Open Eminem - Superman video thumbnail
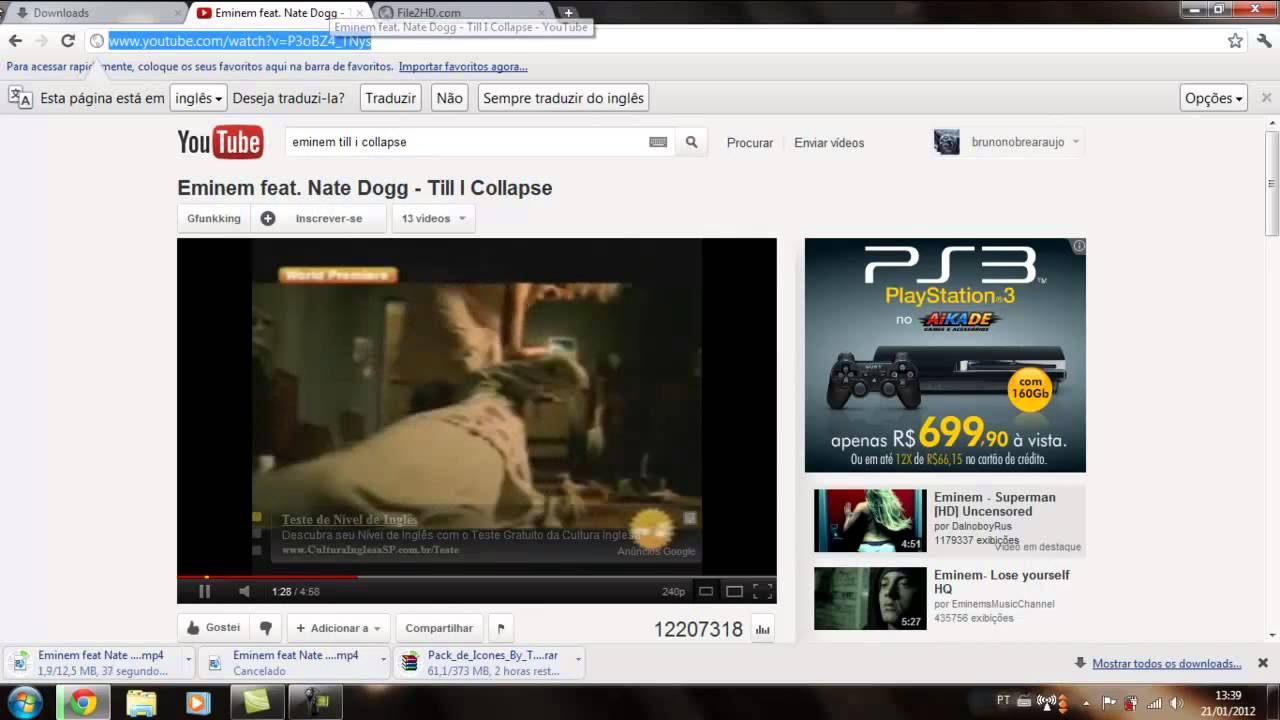The height and width of the screenshot is (720, 1280). click(x=870, y=520)
